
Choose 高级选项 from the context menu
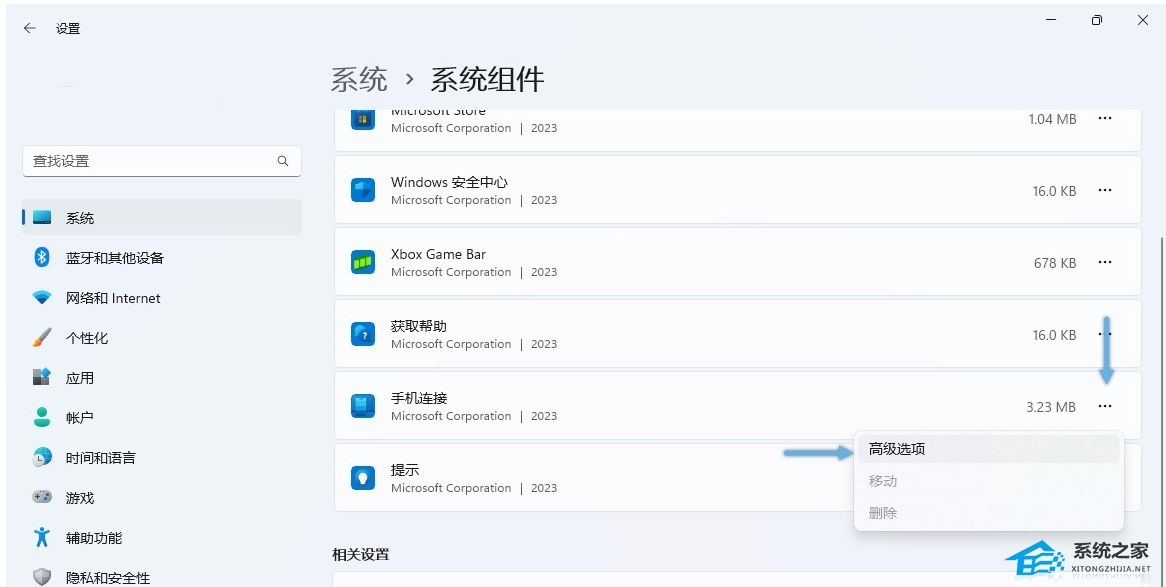(x=988, y=449)
